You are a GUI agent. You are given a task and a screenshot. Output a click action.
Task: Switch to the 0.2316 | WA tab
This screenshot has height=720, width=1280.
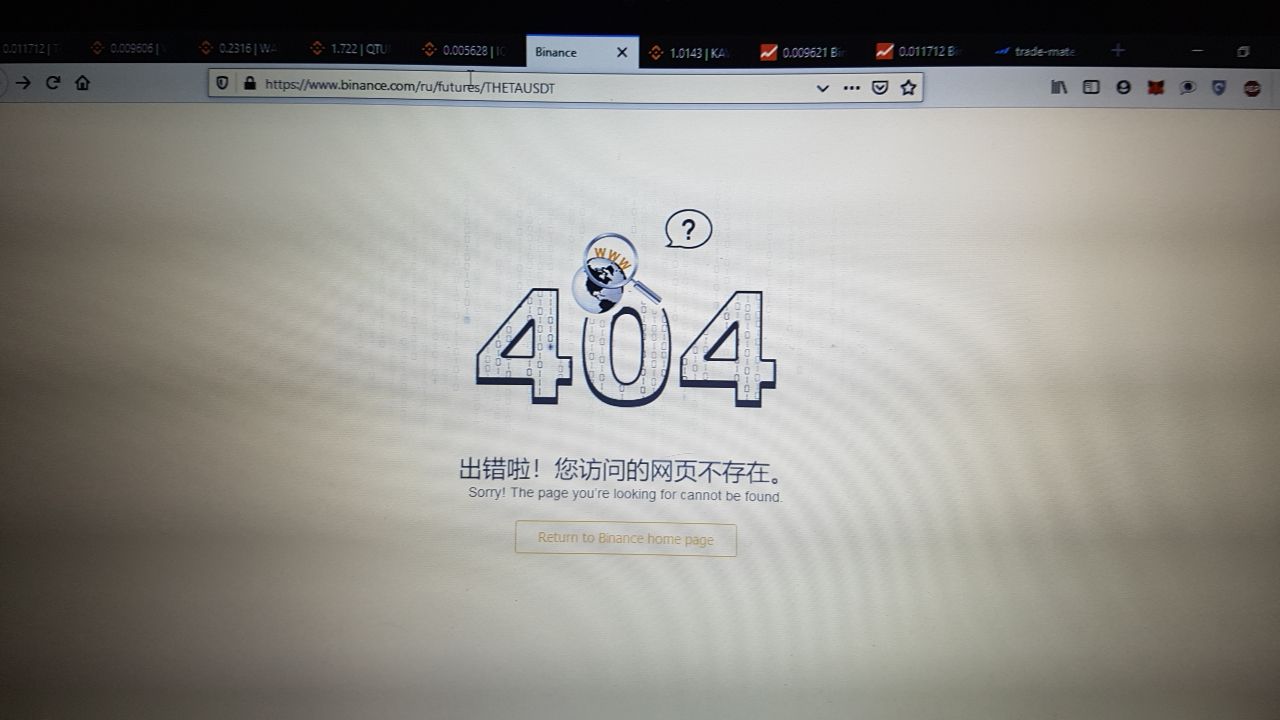pos(240,48)
